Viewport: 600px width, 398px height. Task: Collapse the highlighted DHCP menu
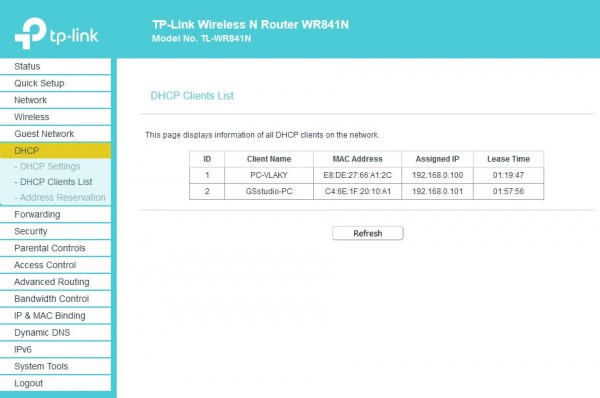click(55, 150)
